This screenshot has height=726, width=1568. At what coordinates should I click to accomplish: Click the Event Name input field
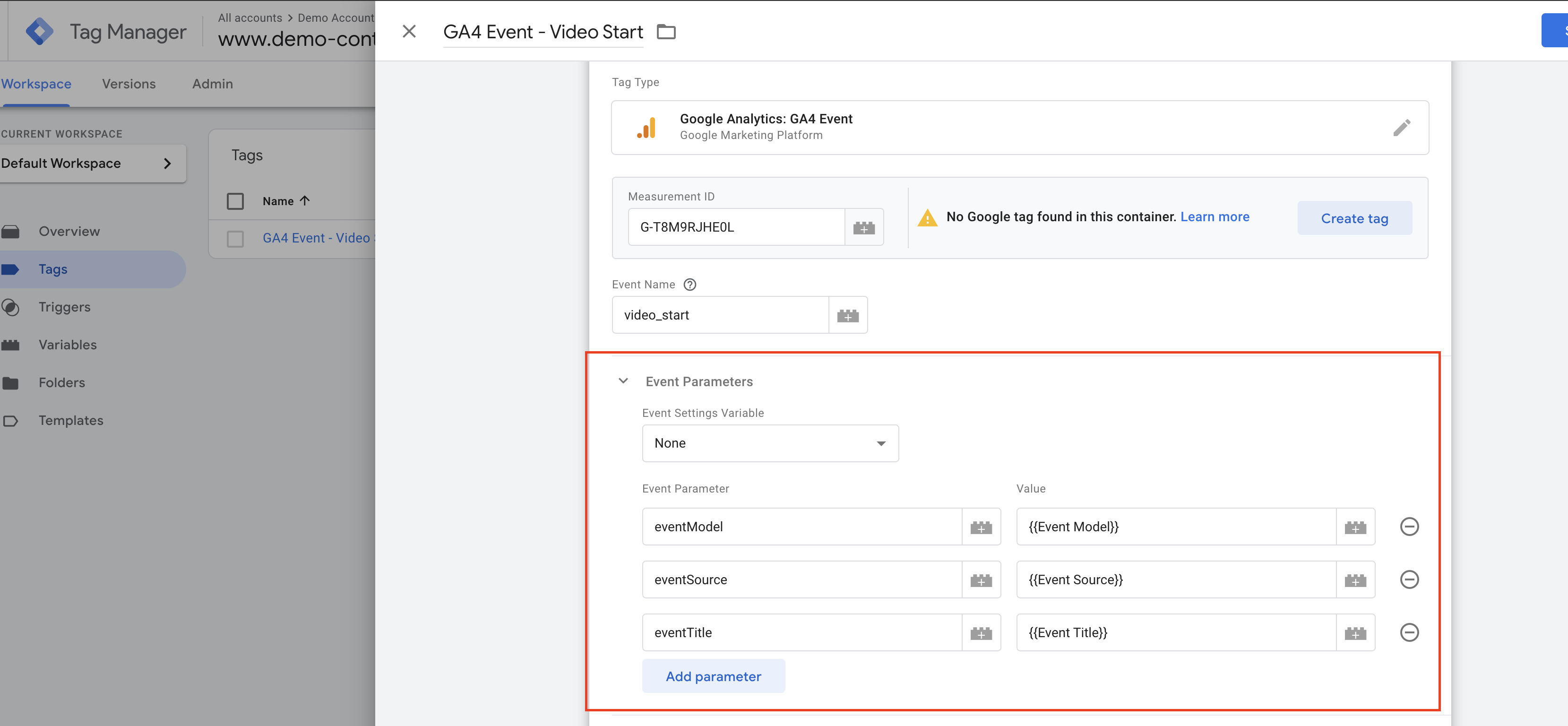coord(720,315)
